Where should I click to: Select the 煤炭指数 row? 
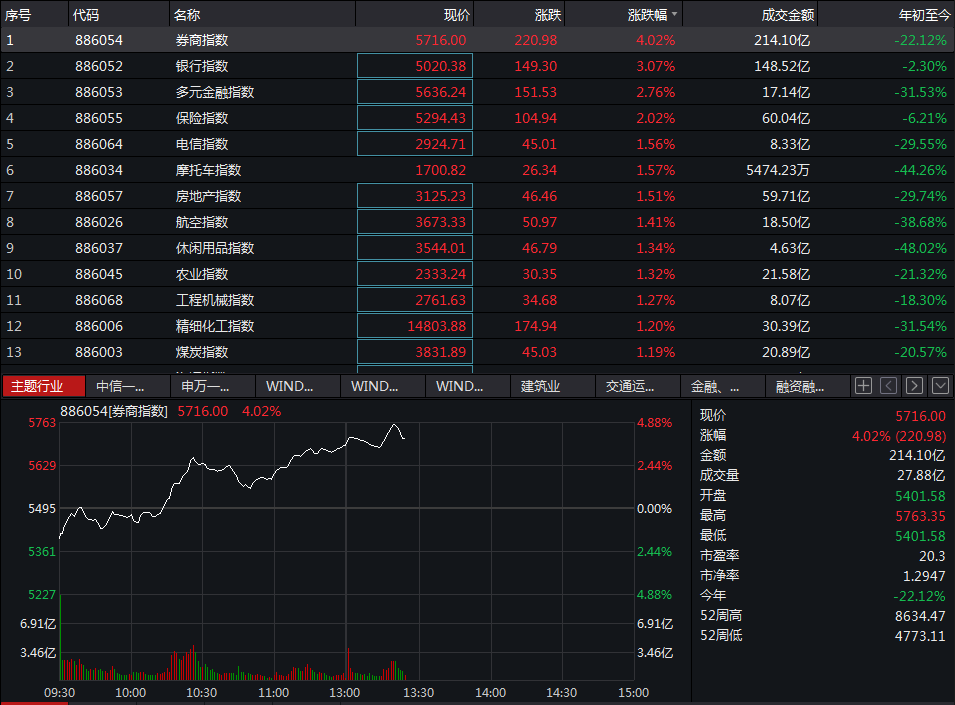coord(202,352)
